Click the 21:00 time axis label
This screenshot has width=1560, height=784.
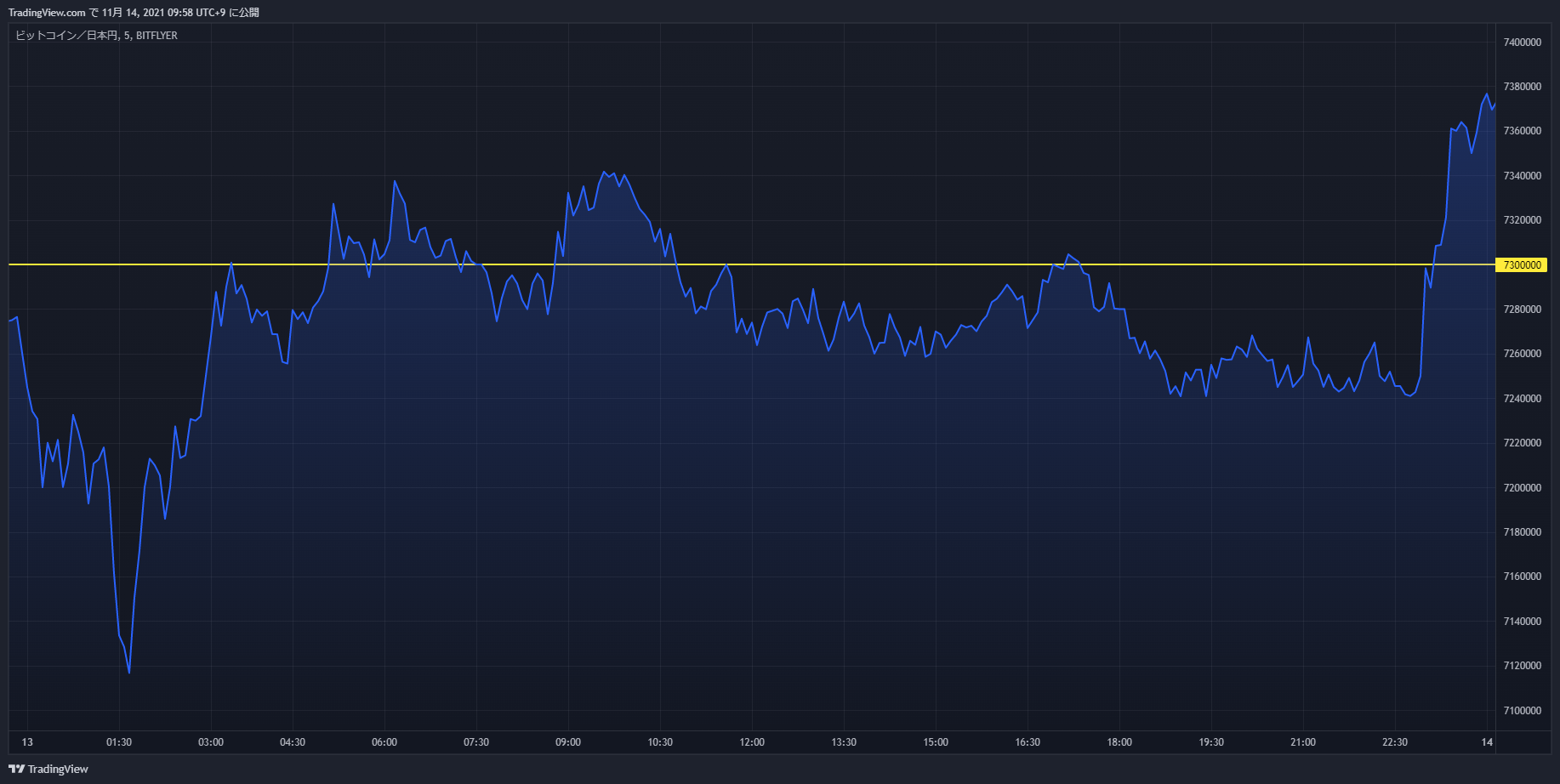tap(1303, 742)
